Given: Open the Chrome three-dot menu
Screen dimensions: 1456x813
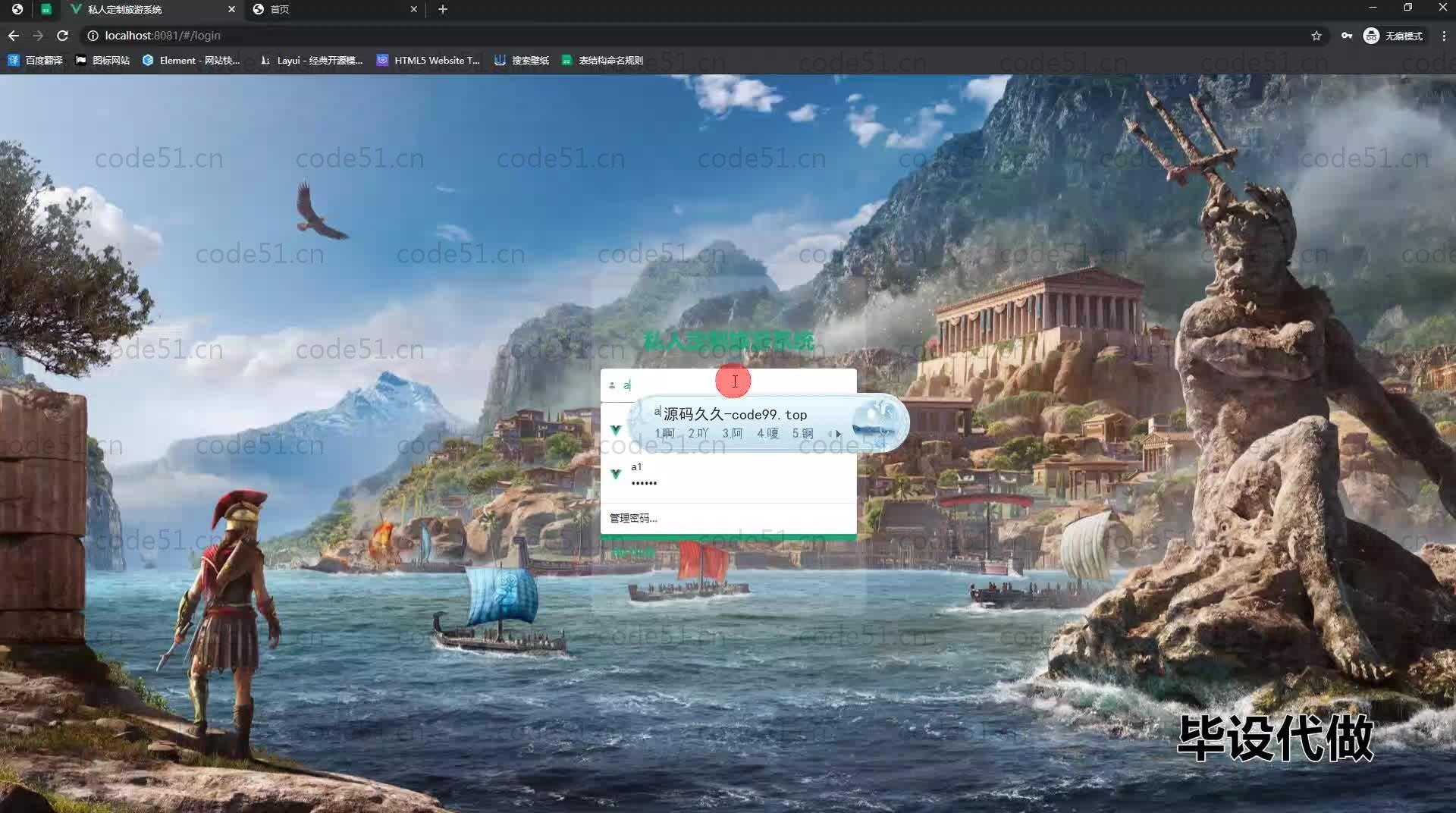Looking at the screenshot, I should (1443, 36).
